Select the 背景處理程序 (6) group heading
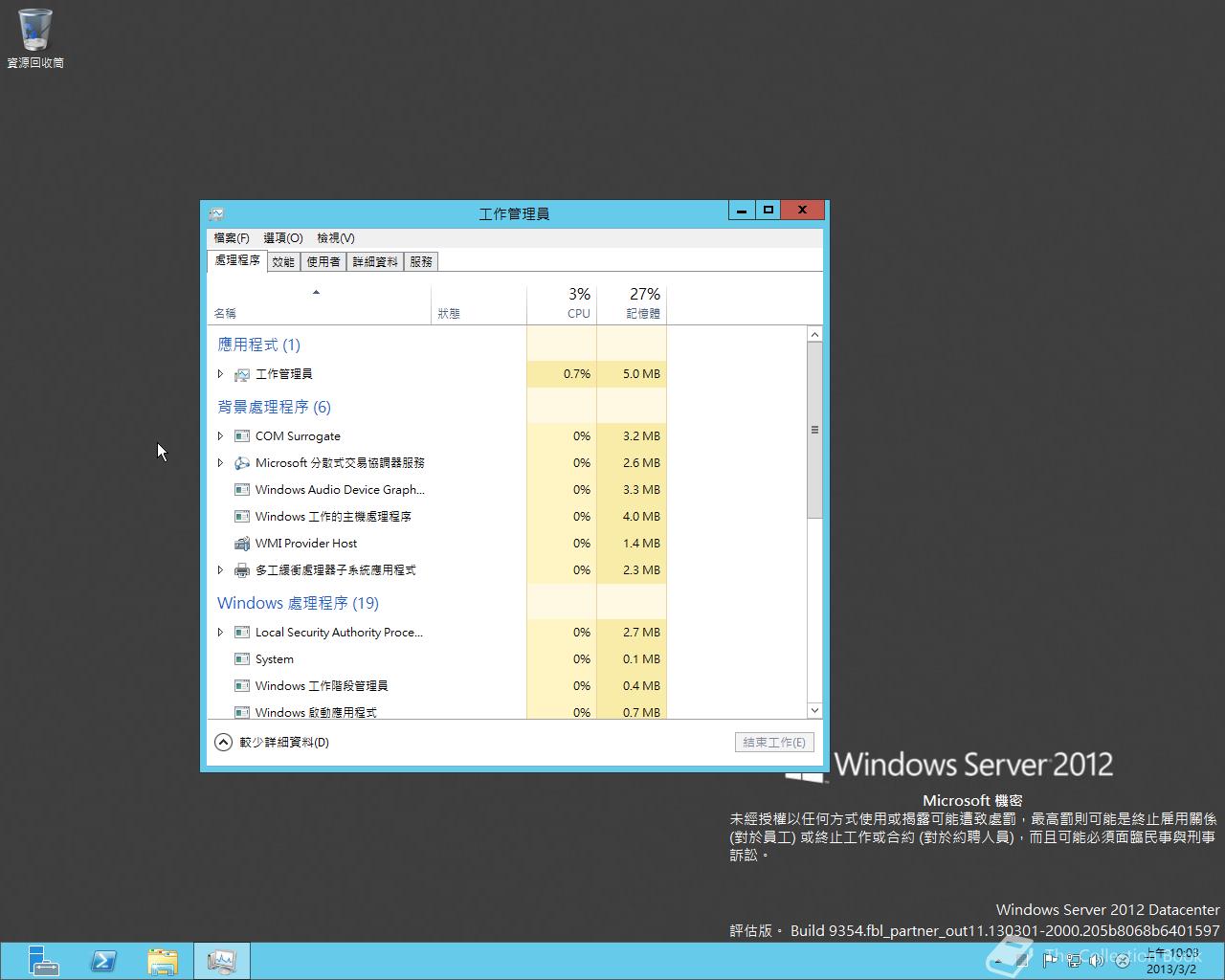This screenshot has width=1225, height=980. (274, 407)
